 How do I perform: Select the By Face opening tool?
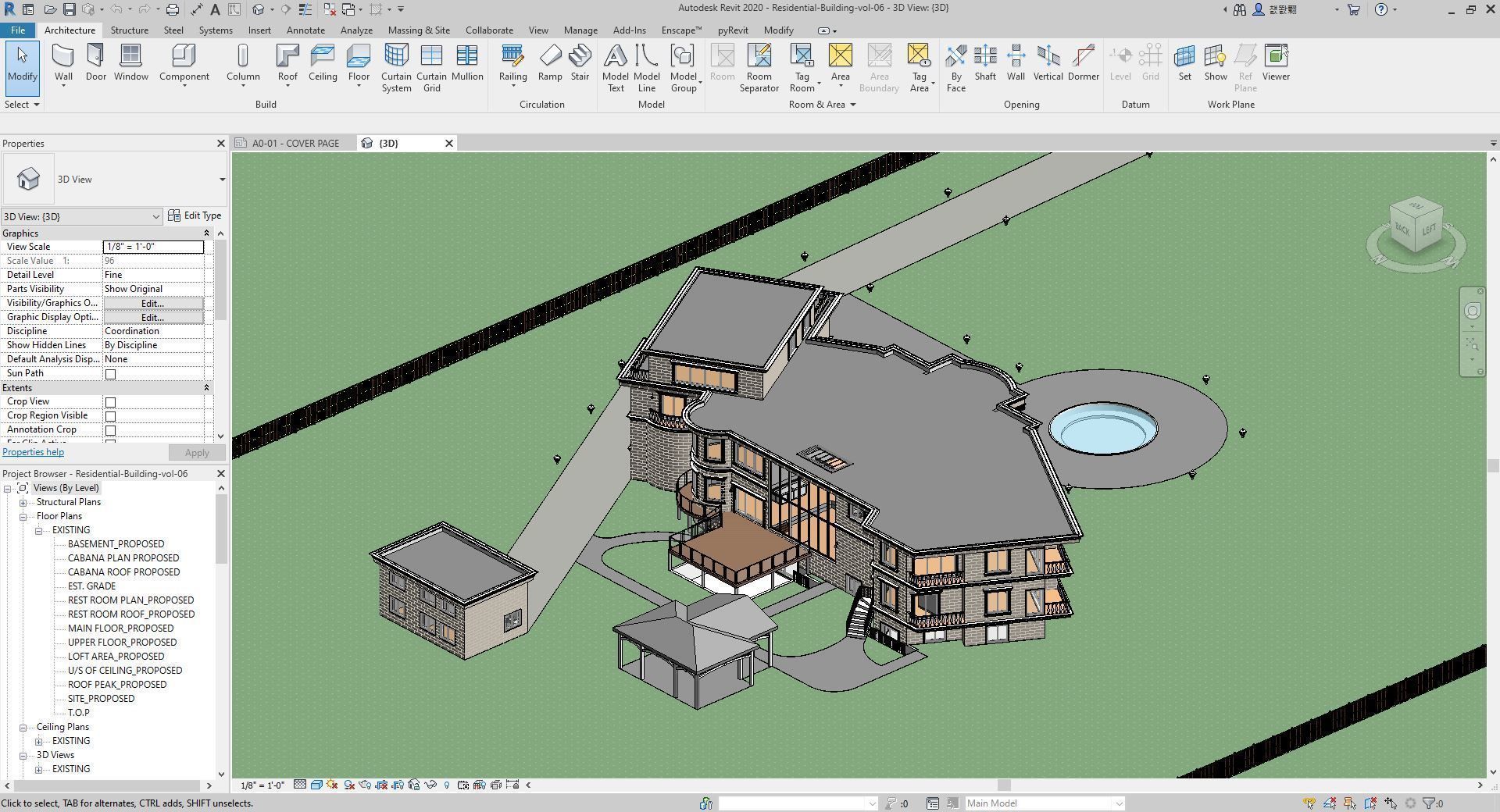tap(955, 68)
